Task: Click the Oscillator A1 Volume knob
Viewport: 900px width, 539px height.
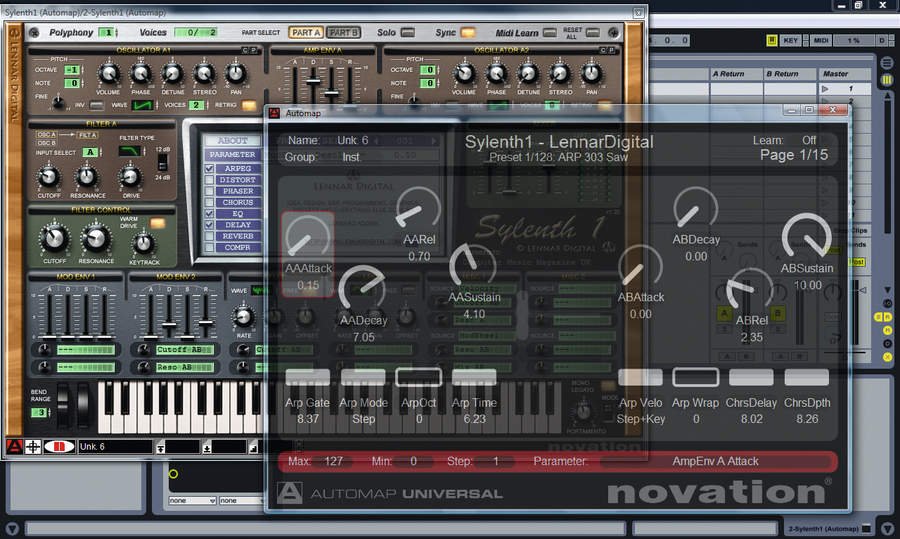Action: (x=108, y=73)
